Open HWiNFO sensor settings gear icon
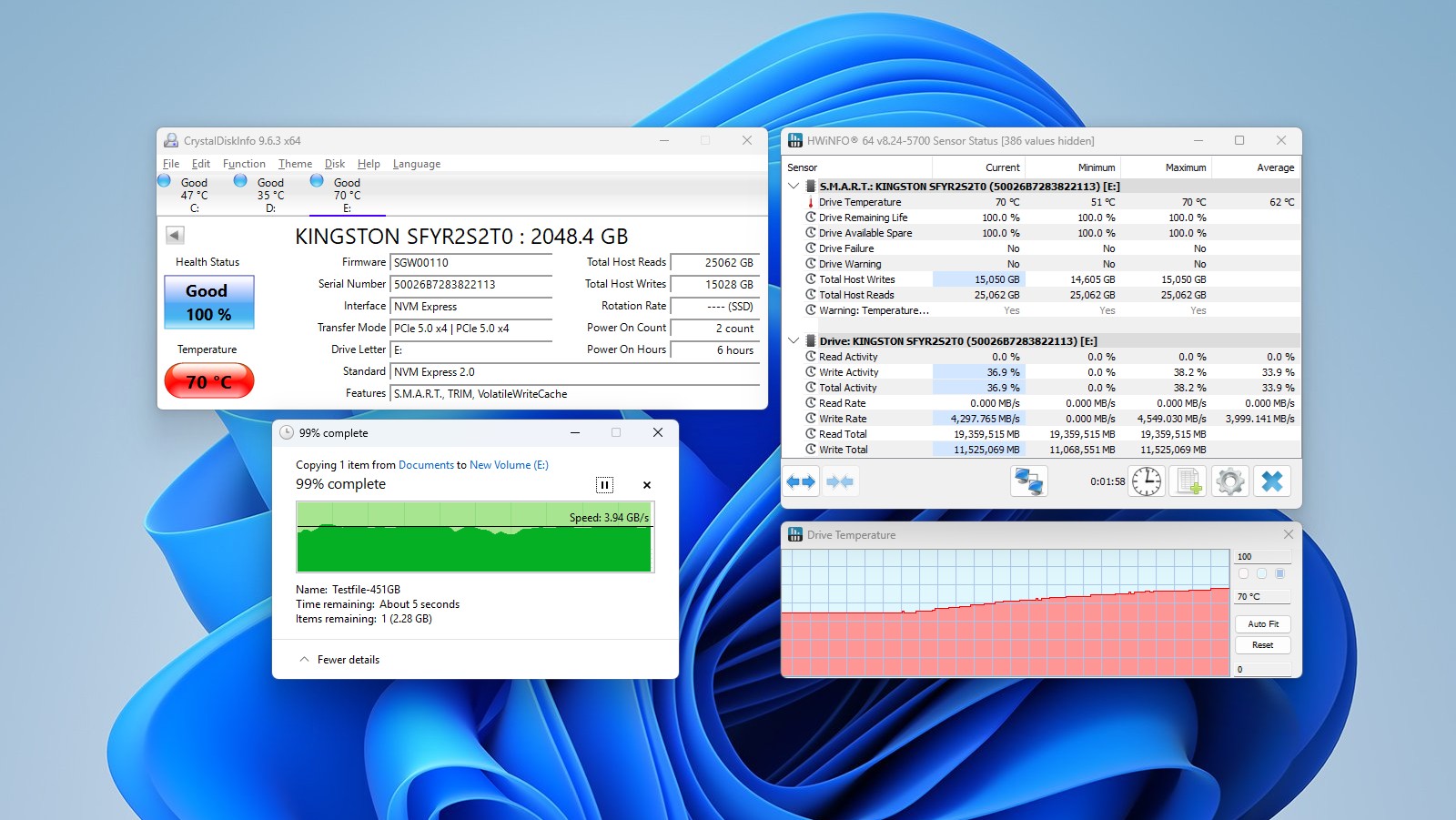This screenshot has width=1456, height=820. 1230,481
